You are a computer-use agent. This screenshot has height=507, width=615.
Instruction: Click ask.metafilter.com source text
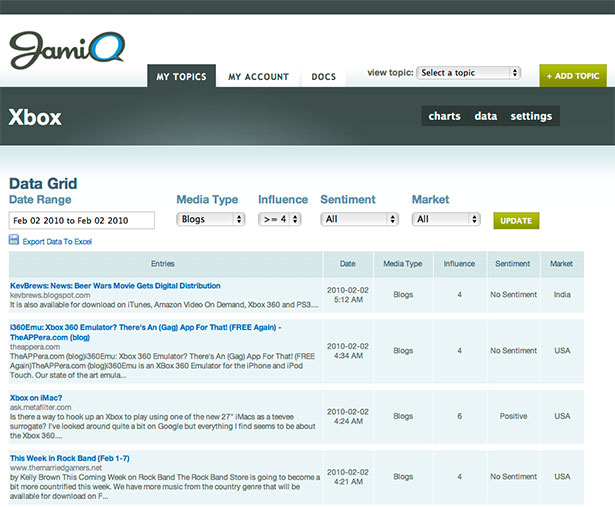coord(41,407)
